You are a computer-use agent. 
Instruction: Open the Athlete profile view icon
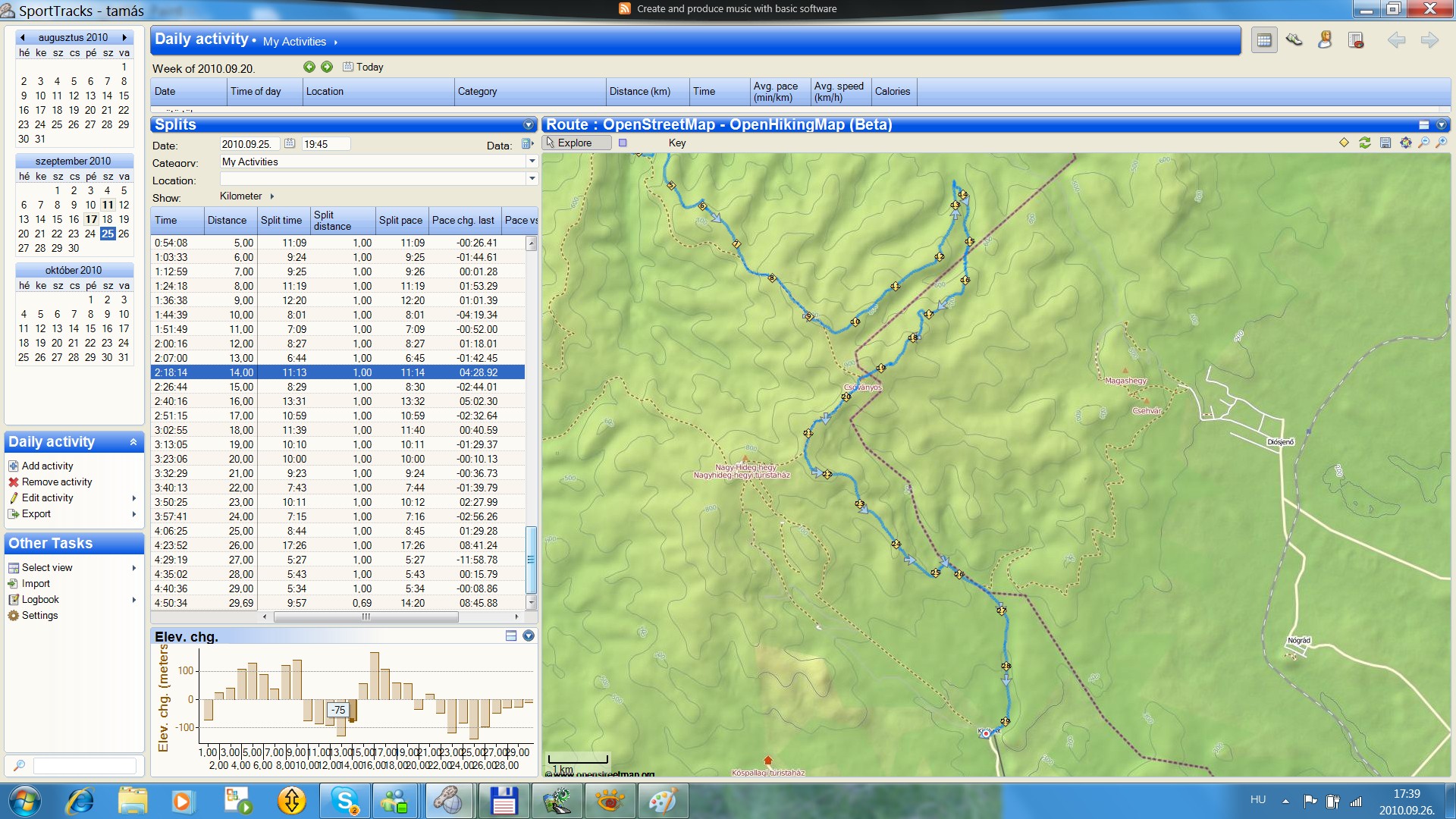[1325, 40]
